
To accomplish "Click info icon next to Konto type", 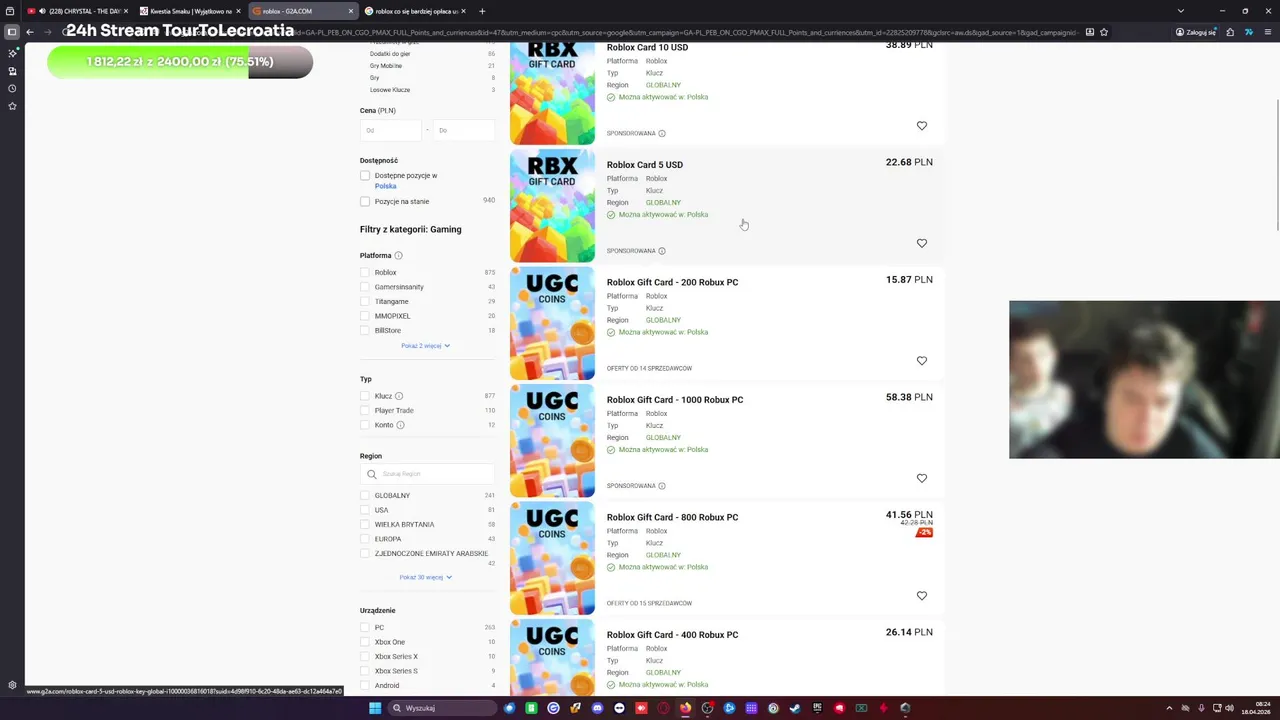I will click(400, 425).
